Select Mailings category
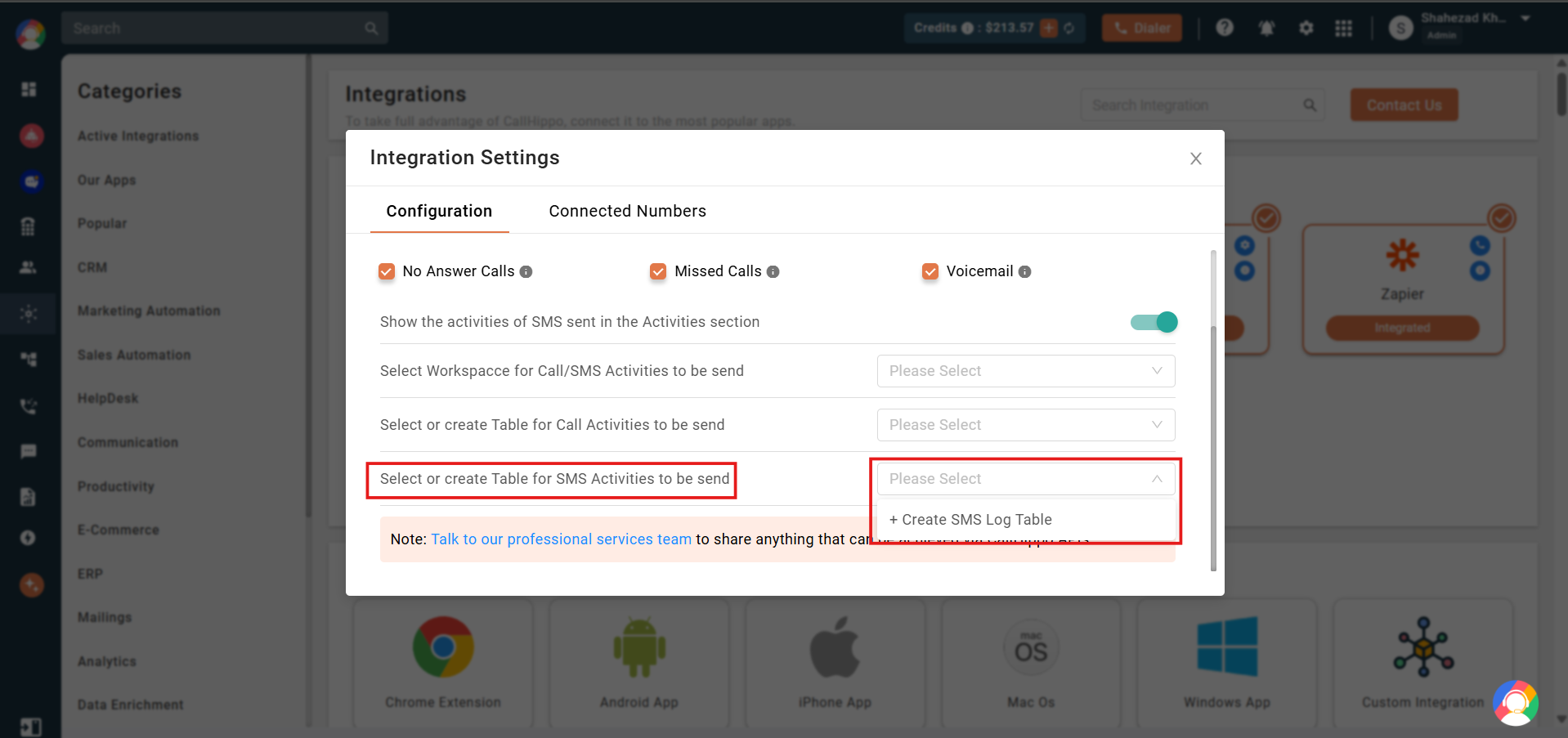Screen dimensions: 1568x738 point(105,617)
